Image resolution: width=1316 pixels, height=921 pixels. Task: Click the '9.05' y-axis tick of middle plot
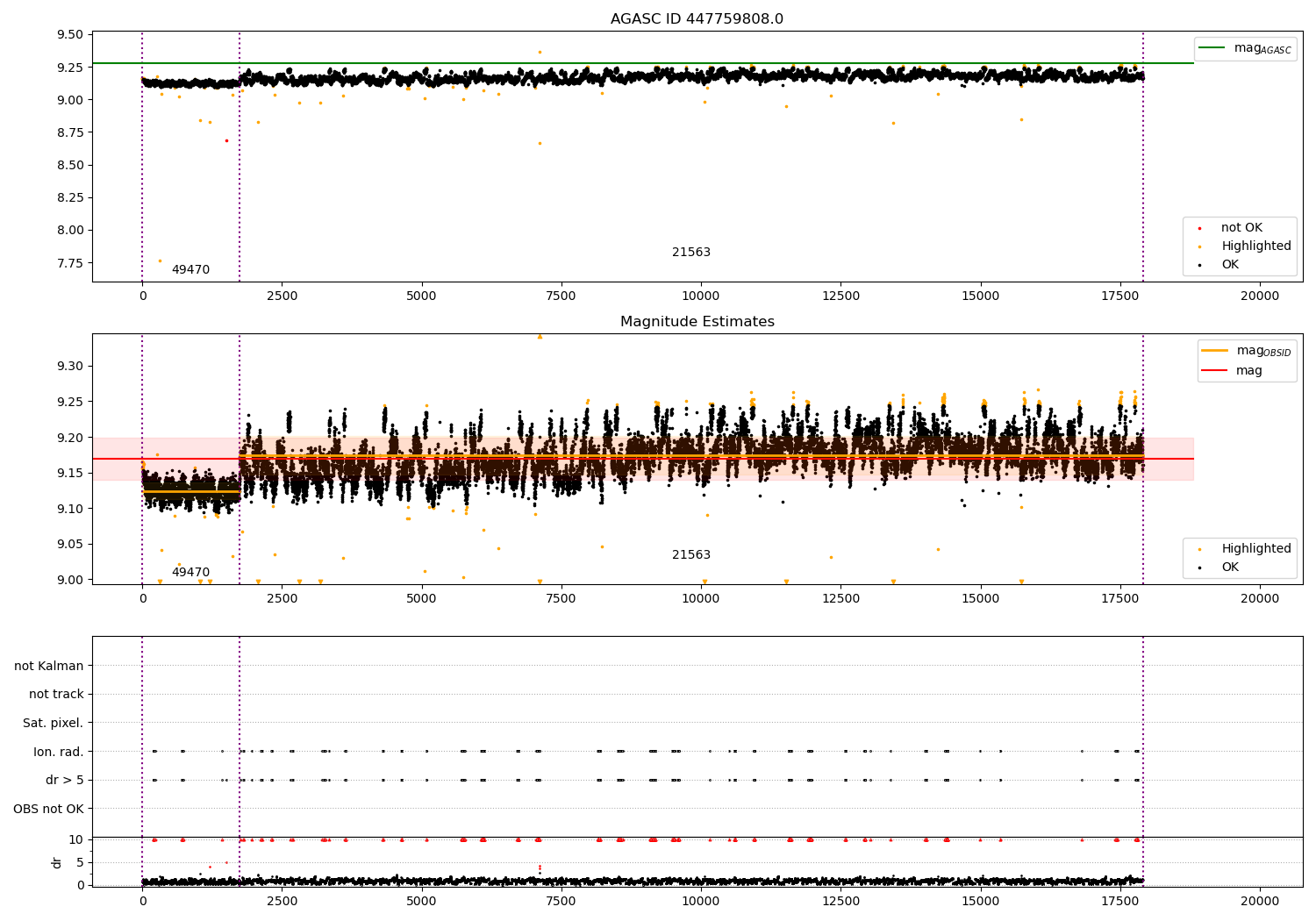coord(70,544)
